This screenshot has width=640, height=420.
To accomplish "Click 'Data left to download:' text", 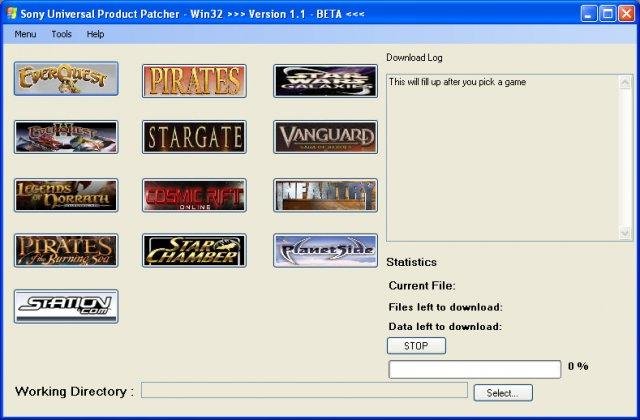I will [445, 327].
